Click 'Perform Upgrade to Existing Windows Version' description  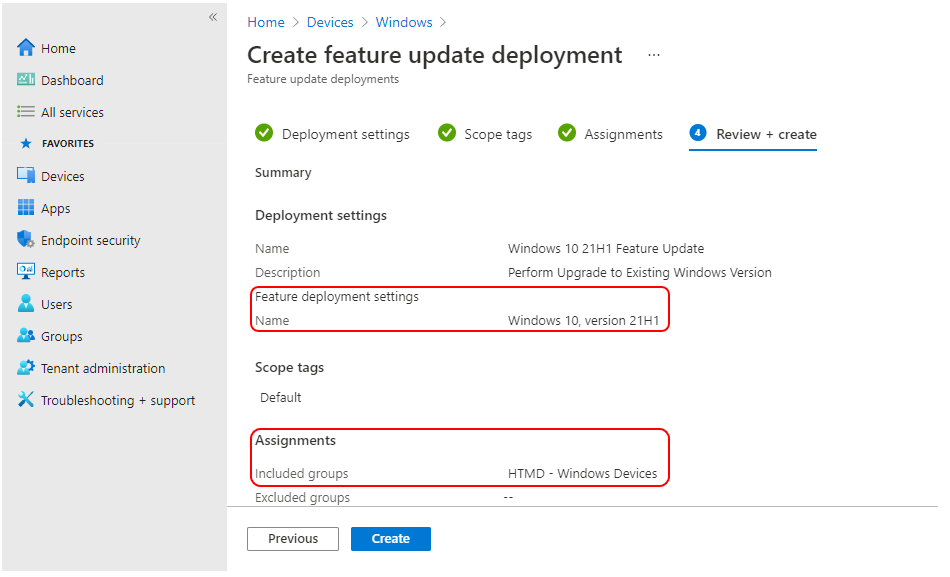(x=640, y=273)
